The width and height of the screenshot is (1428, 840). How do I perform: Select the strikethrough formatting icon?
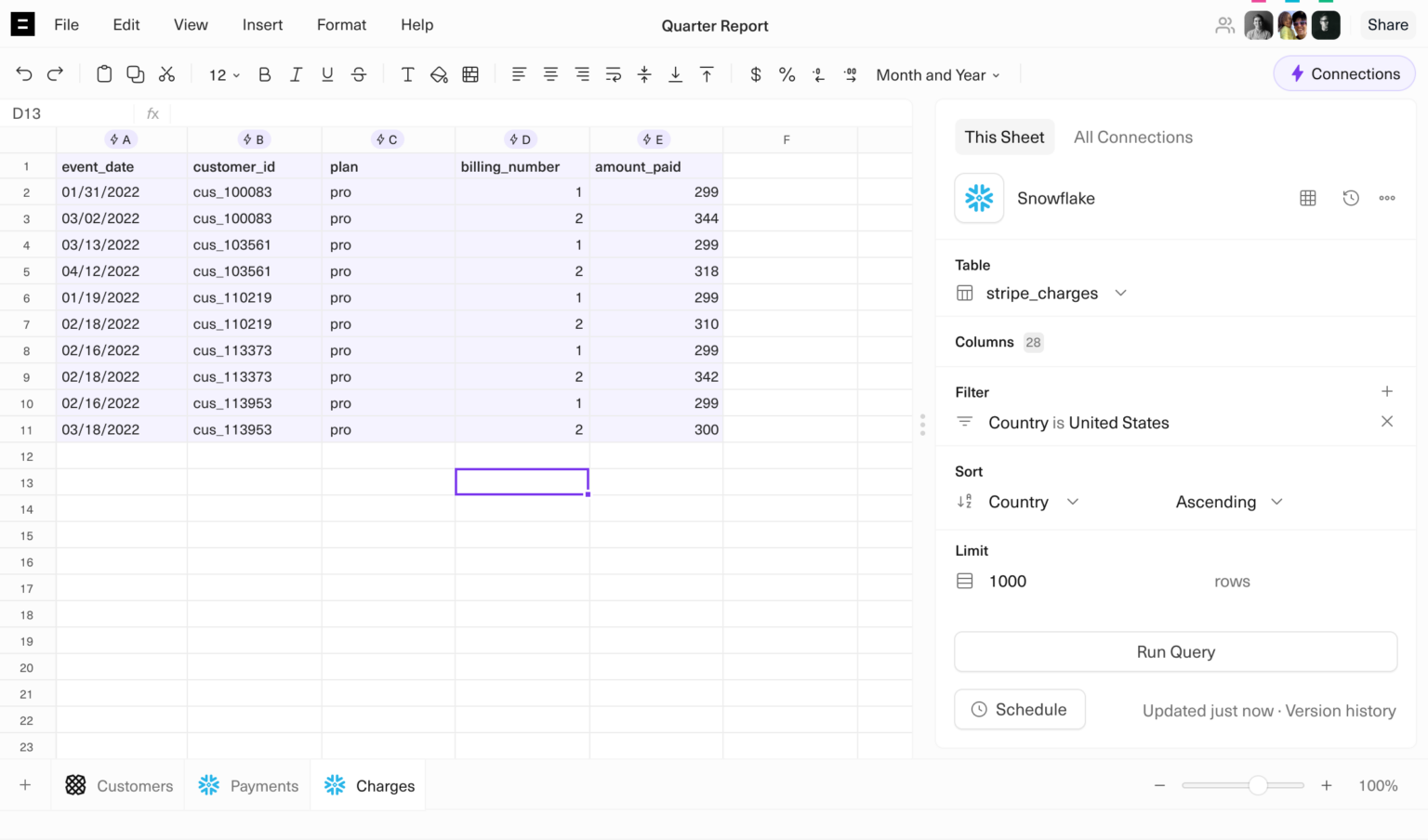(359, 74)
